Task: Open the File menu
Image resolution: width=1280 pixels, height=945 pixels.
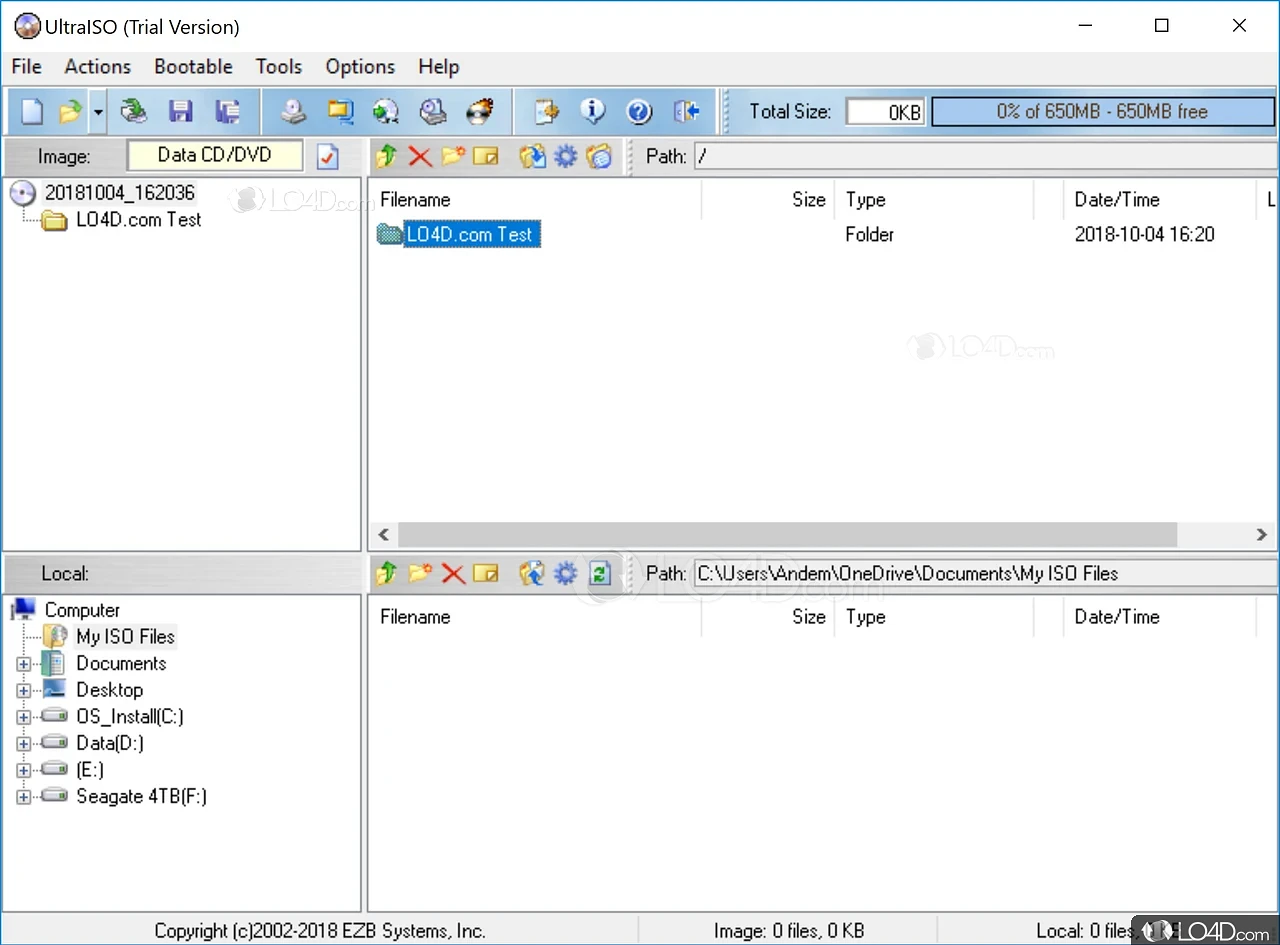Action: pyautogui.click(x=27, y=66)
